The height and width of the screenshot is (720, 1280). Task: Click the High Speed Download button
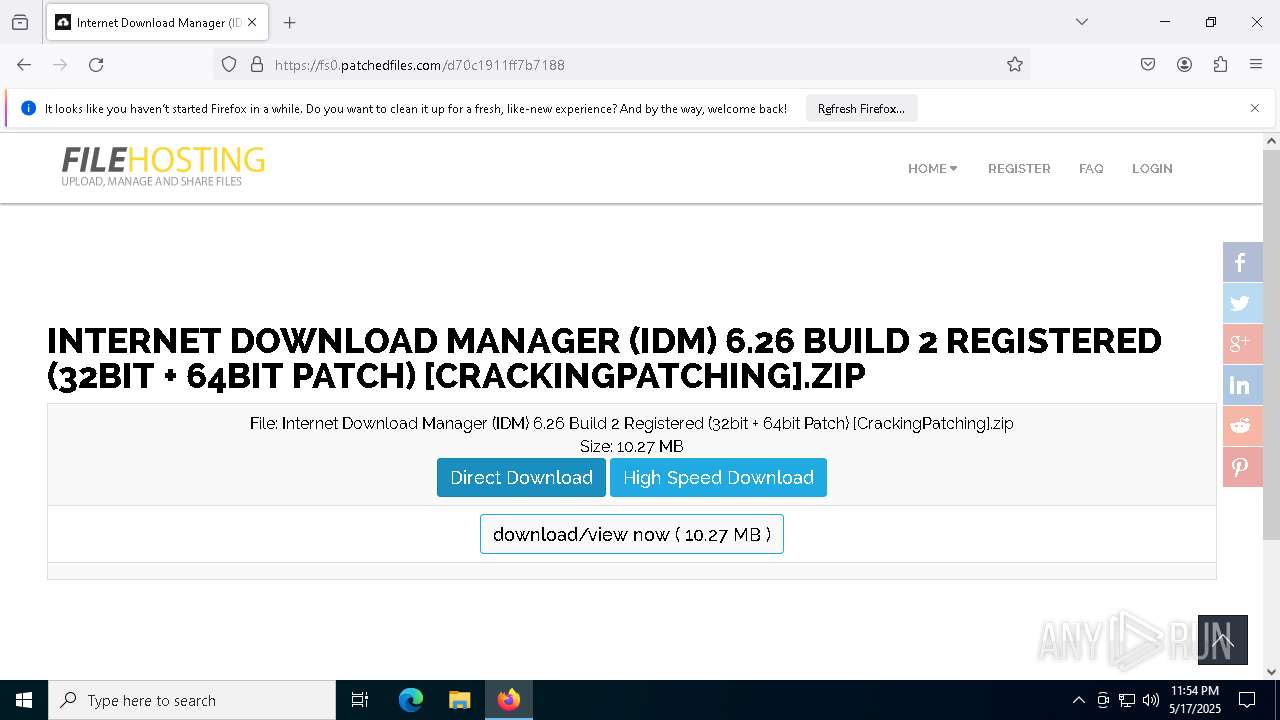(718, 477)
